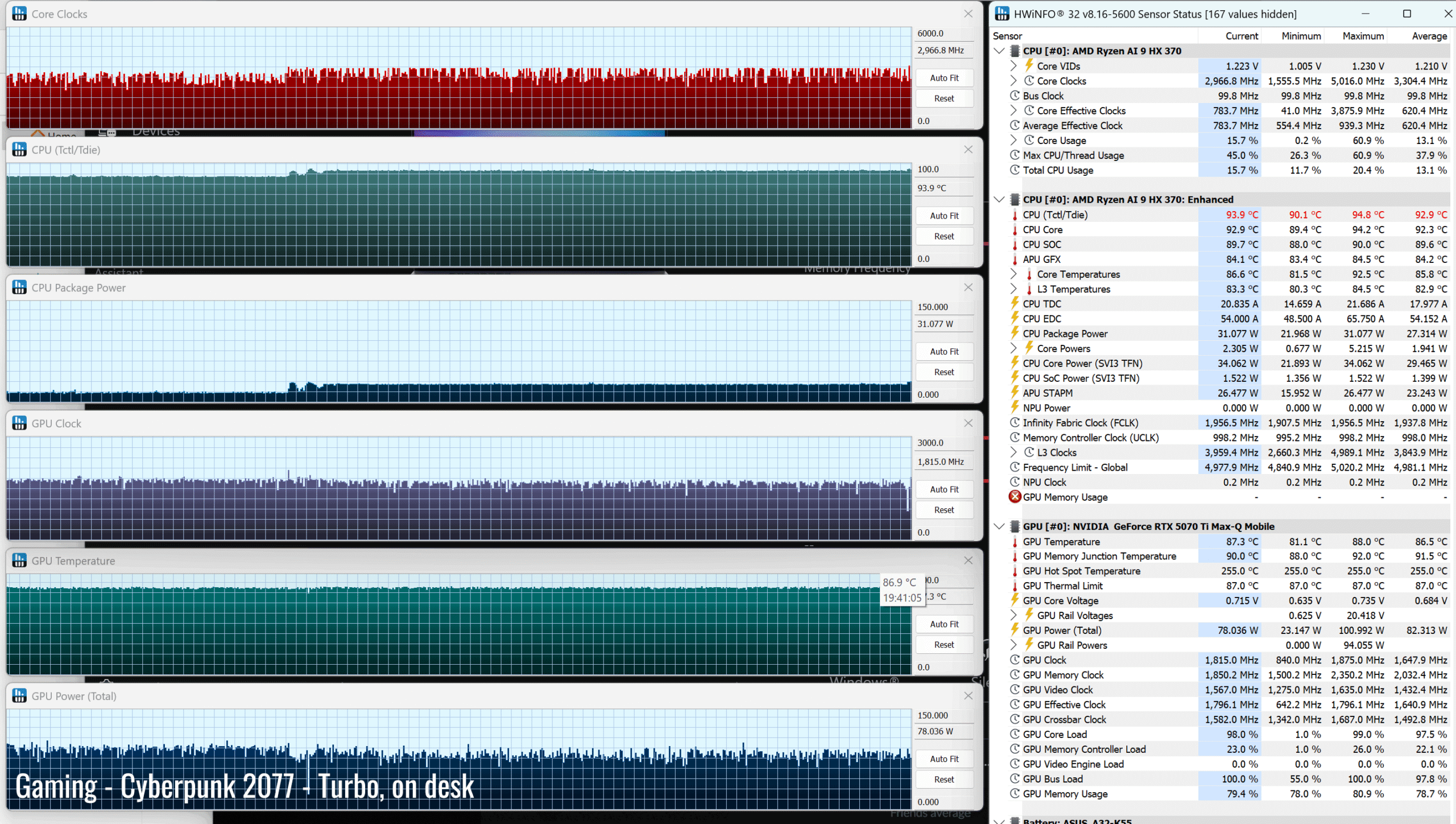Viewport: 1456px width, 824px height.
Task: Collapse the AMD Ryzen AI 9 HX 370 Enhanced group
Action: point(999,199)
